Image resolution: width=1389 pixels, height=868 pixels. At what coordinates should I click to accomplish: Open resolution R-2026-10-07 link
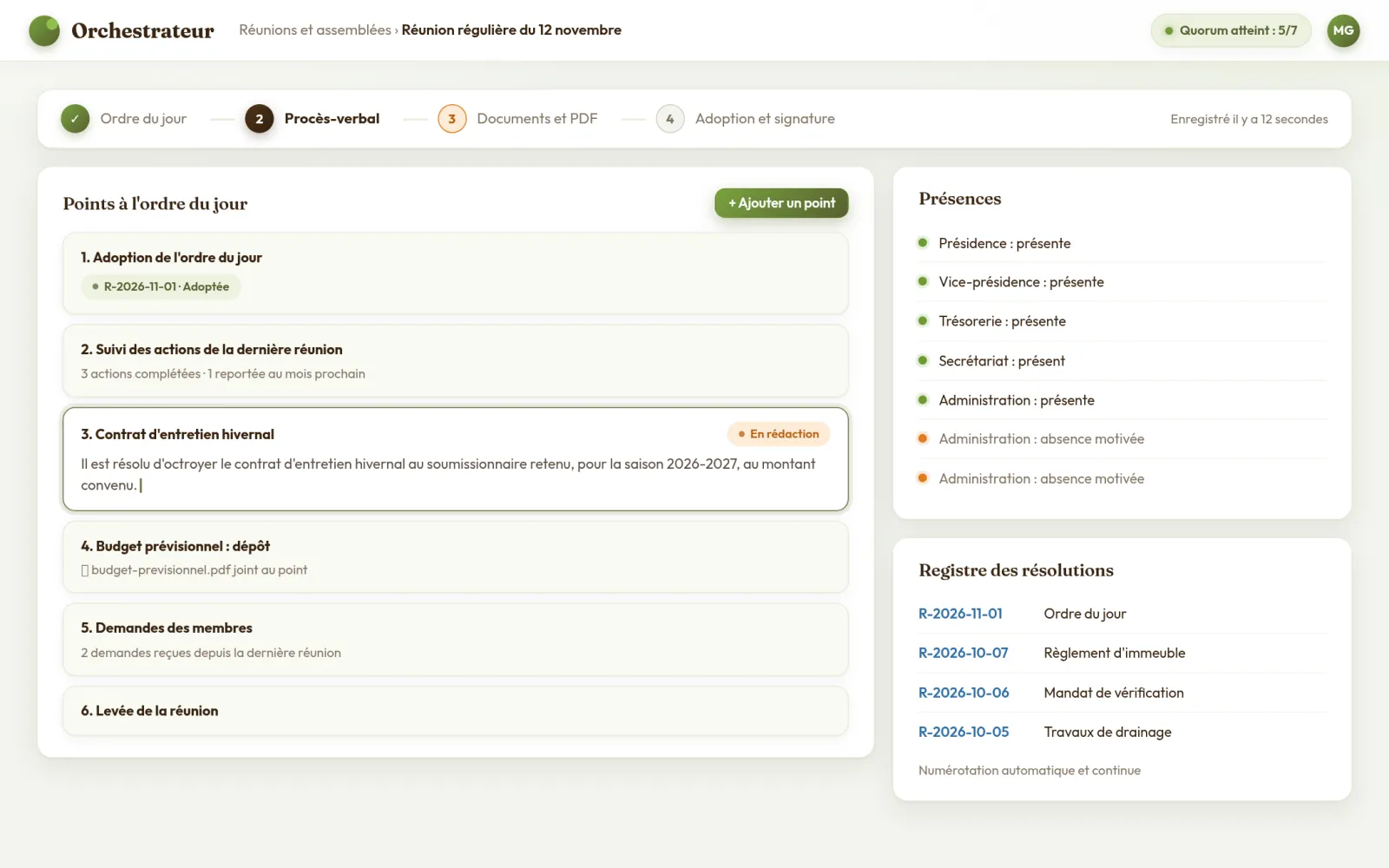point(964,653)
